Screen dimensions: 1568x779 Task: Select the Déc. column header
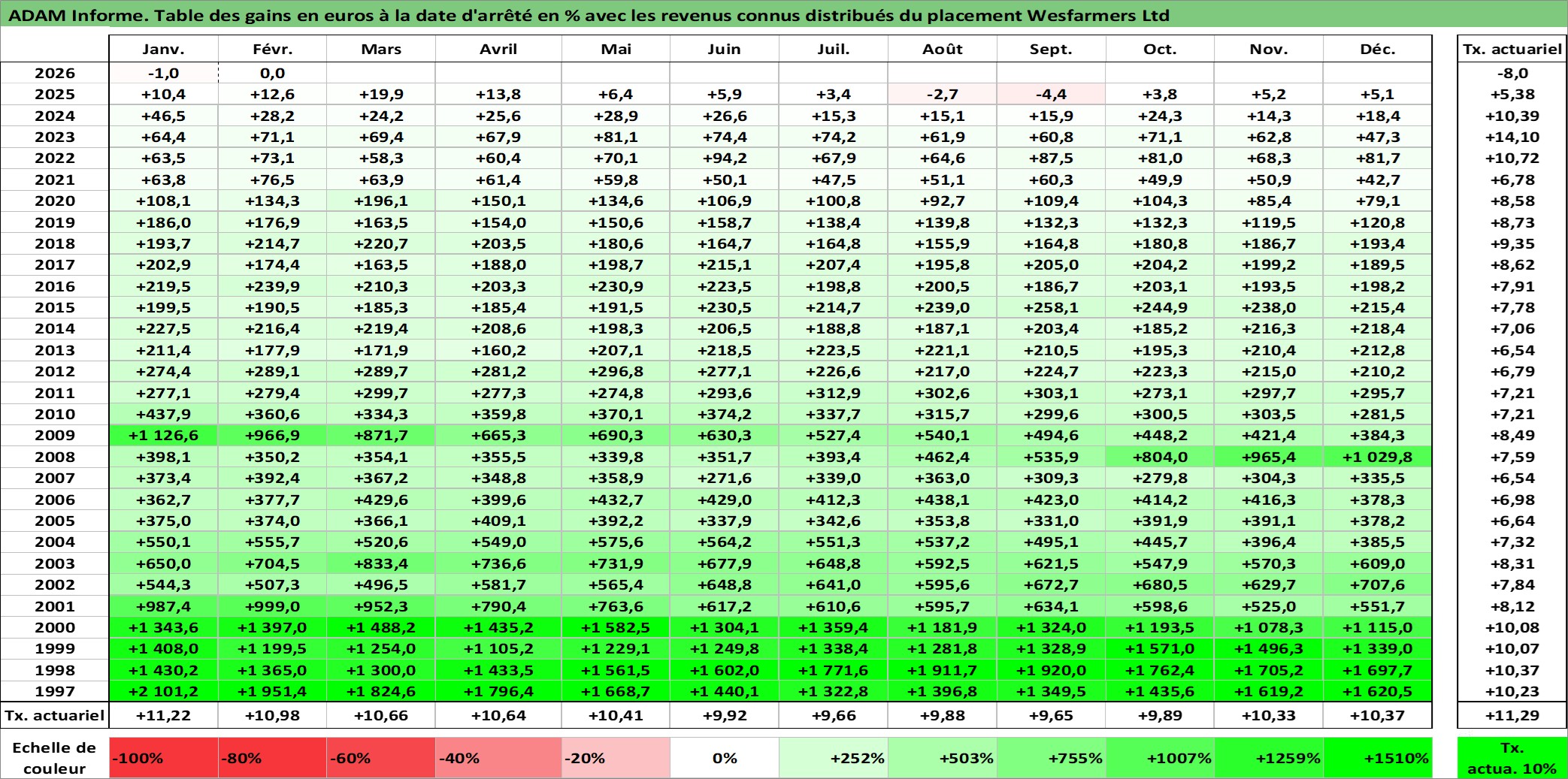1378,49
